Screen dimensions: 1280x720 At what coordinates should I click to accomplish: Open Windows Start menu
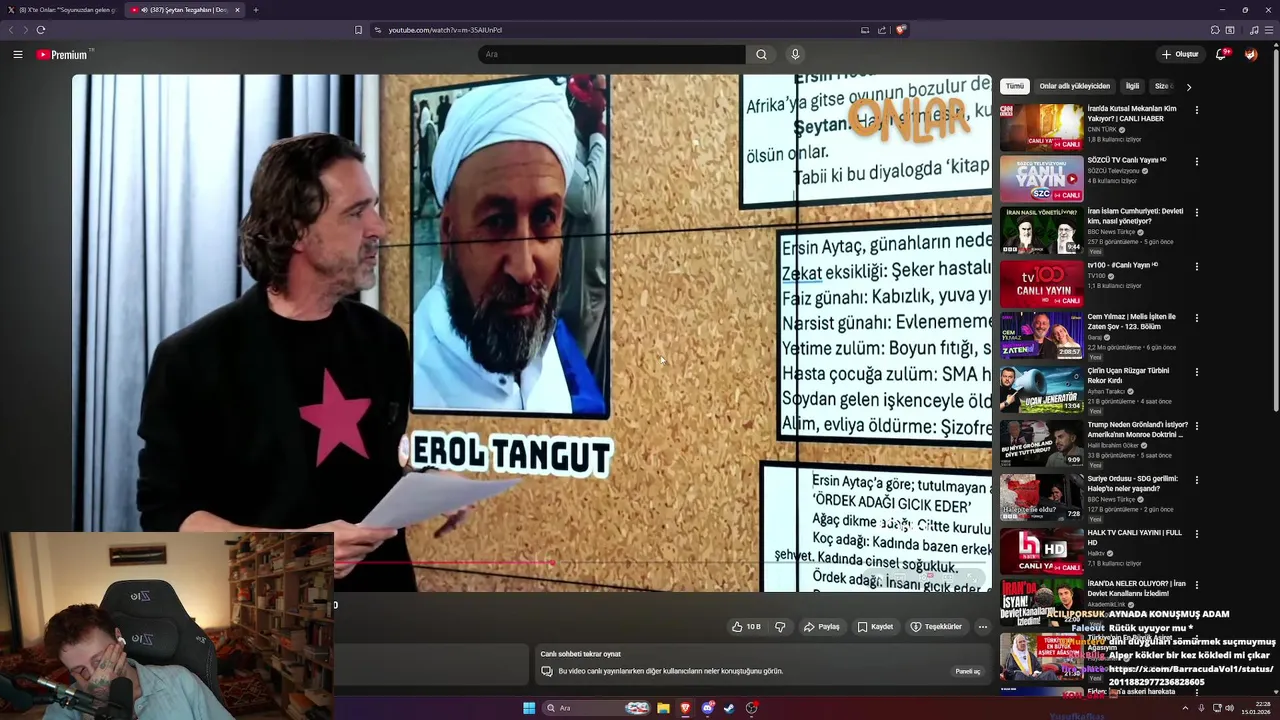[x=529, y=708]
